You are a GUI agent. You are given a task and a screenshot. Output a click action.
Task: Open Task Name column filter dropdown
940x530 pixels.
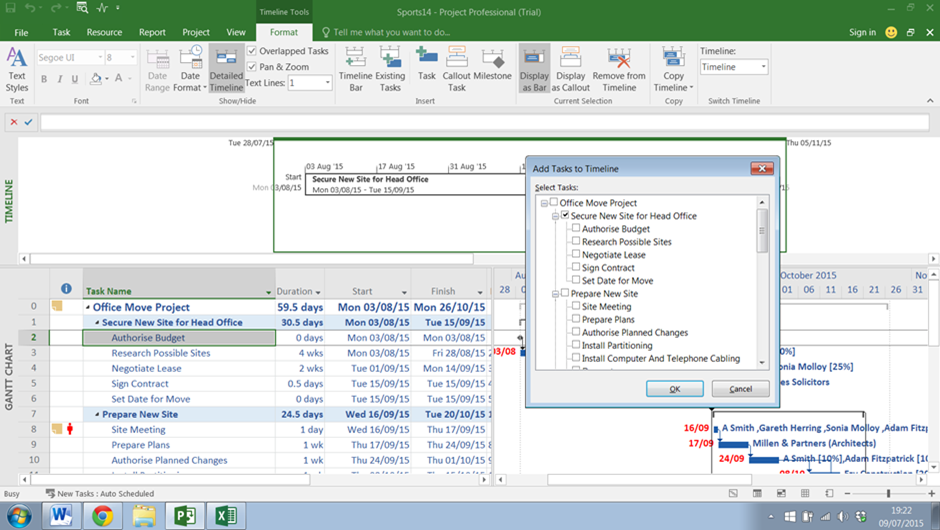tap(268, 292)
